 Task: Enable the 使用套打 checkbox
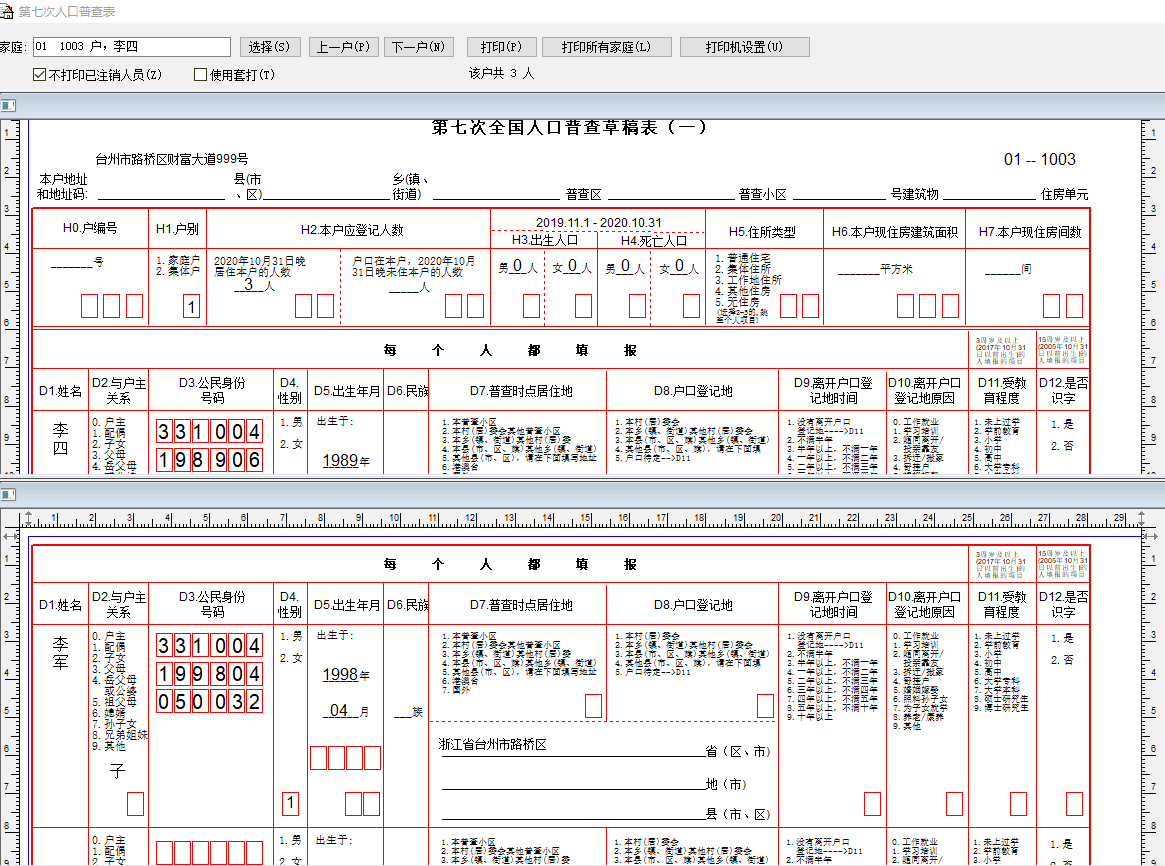pyautogui.click(x=200, y=75)
